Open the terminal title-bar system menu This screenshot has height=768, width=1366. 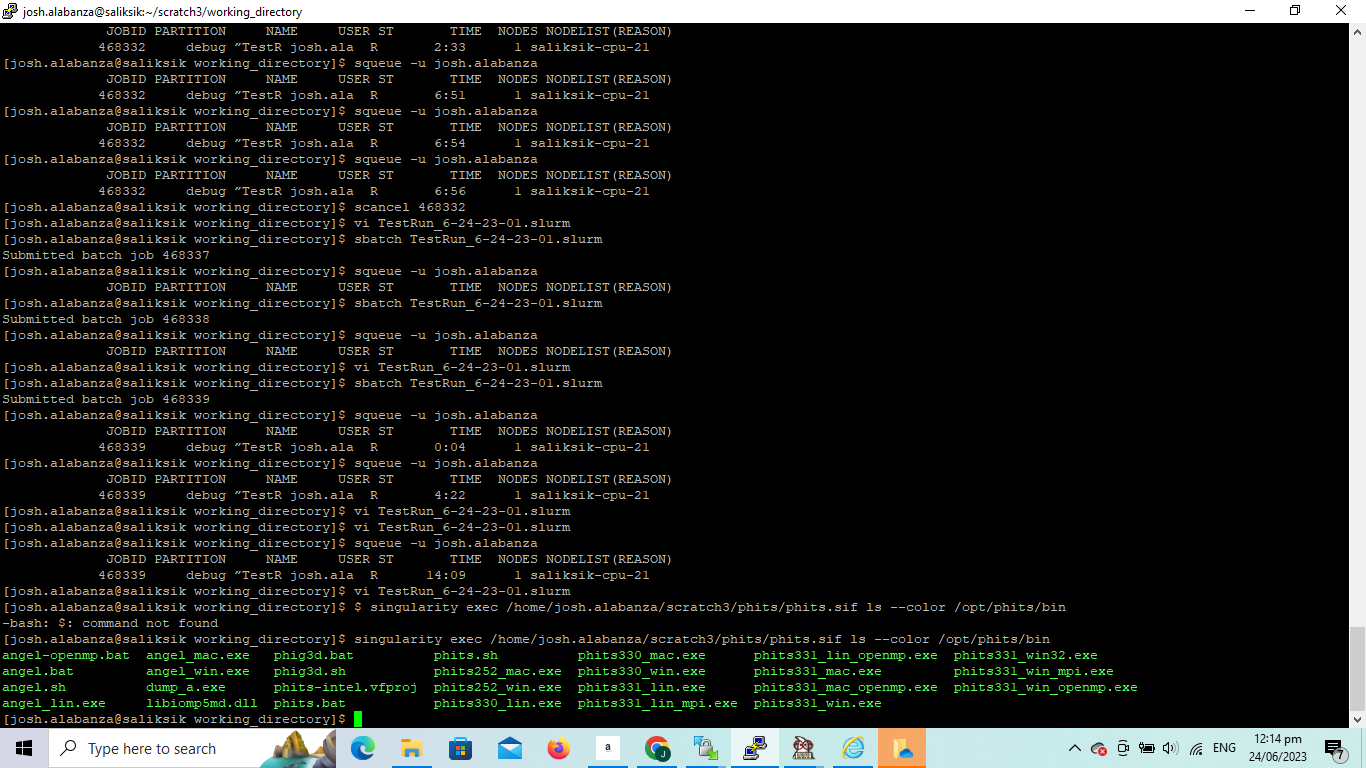(10, 11)
